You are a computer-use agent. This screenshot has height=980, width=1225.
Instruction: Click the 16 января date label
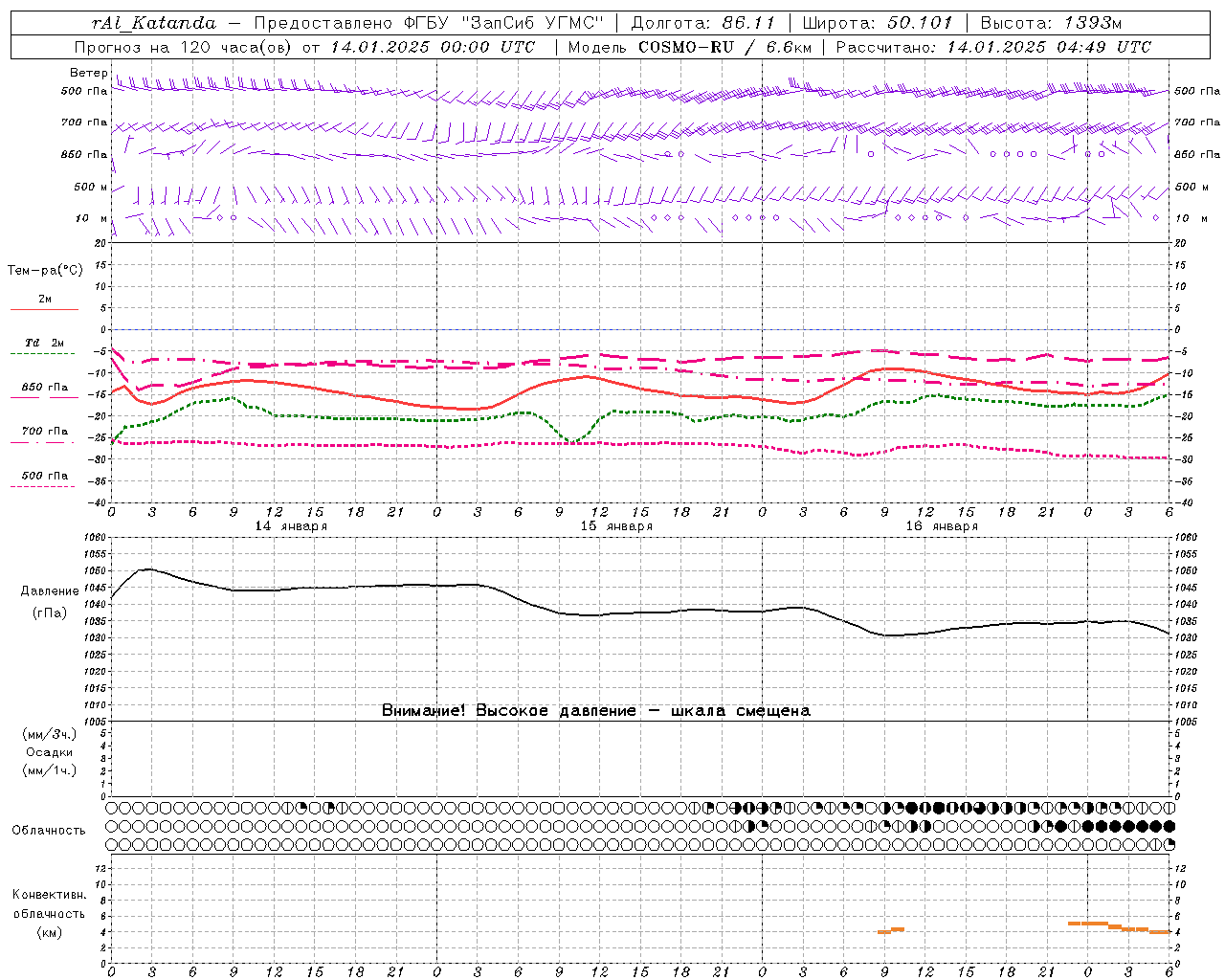(x=942, y=526)
